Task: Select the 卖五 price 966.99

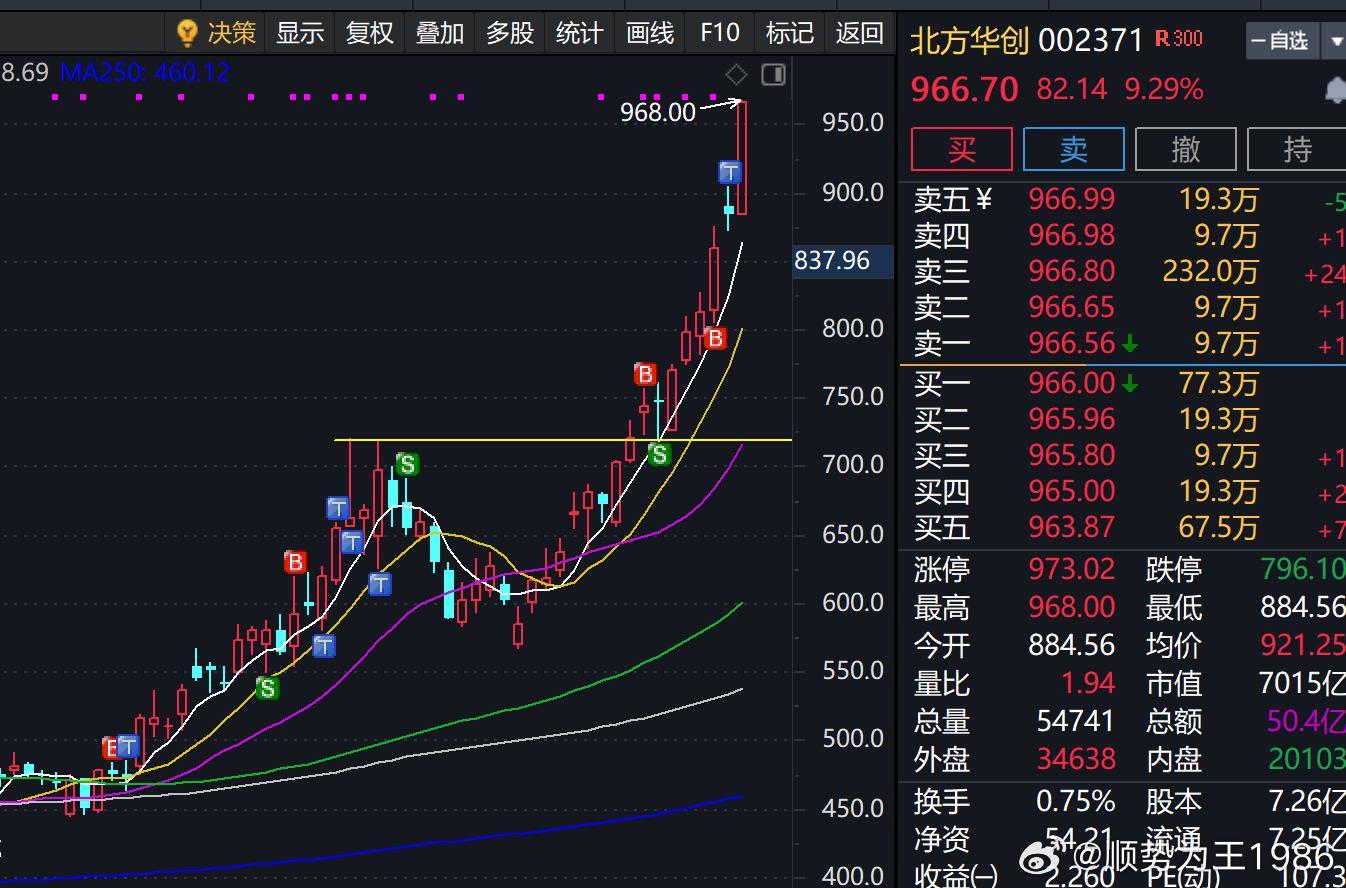Action: [x=1071, y=199]
